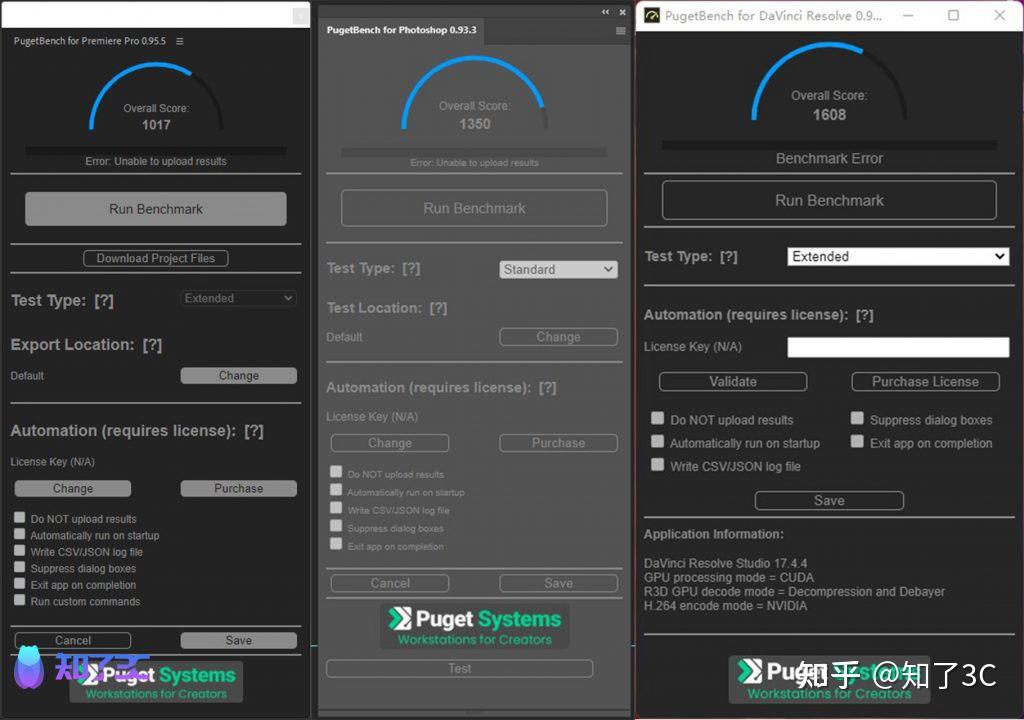
Task: Click Download Project Files in Premiere panel
Action: coord(155,258)
